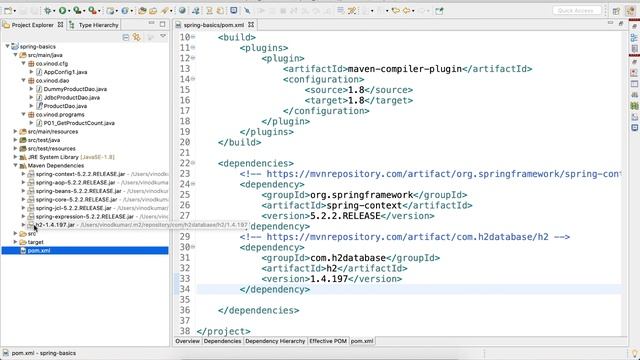
Task: Maximize the Project Explorer panel
Action: click(162, 24)
